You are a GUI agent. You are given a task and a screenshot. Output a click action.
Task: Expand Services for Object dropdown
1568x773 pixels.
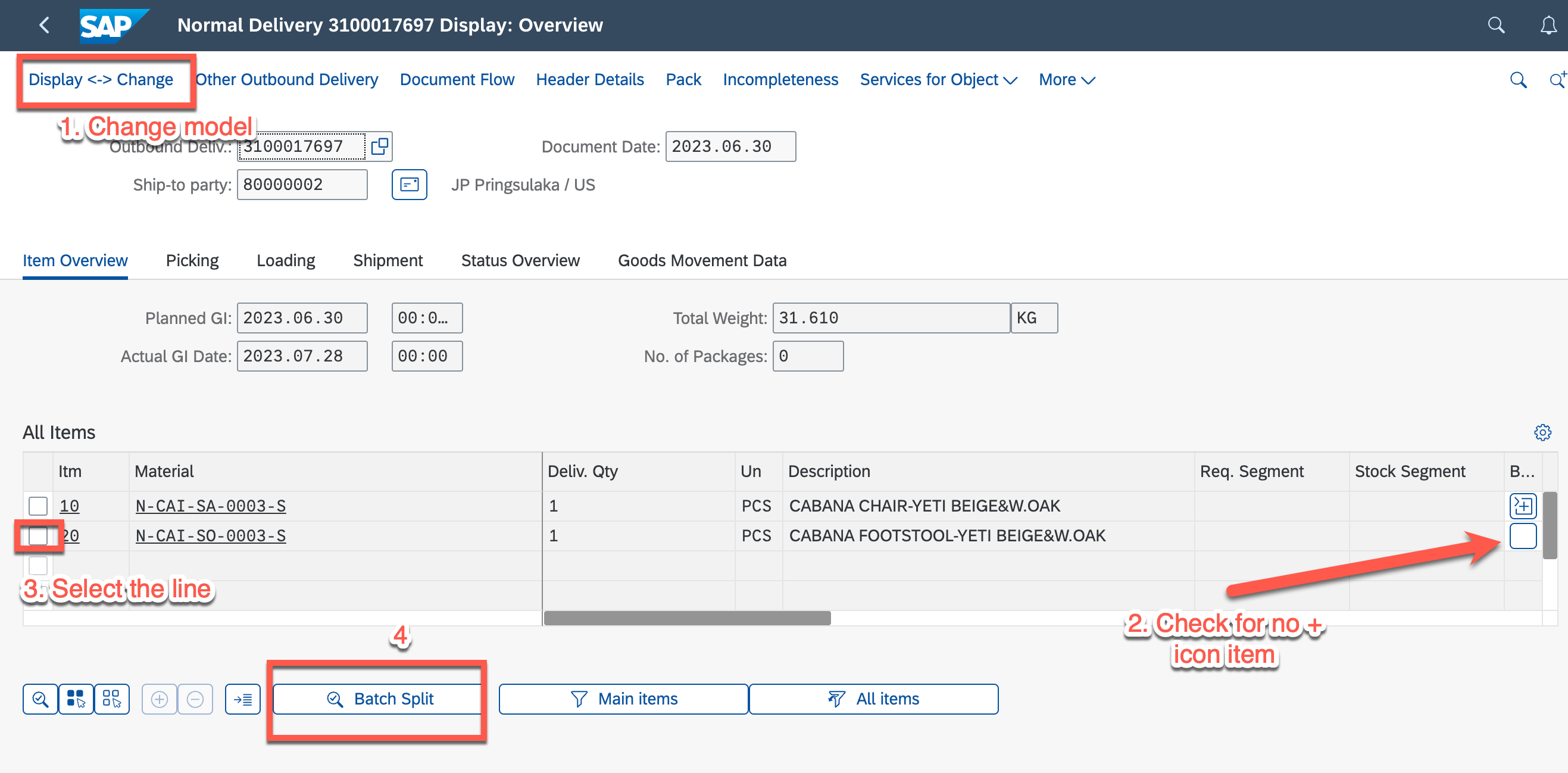coord(938,80)
